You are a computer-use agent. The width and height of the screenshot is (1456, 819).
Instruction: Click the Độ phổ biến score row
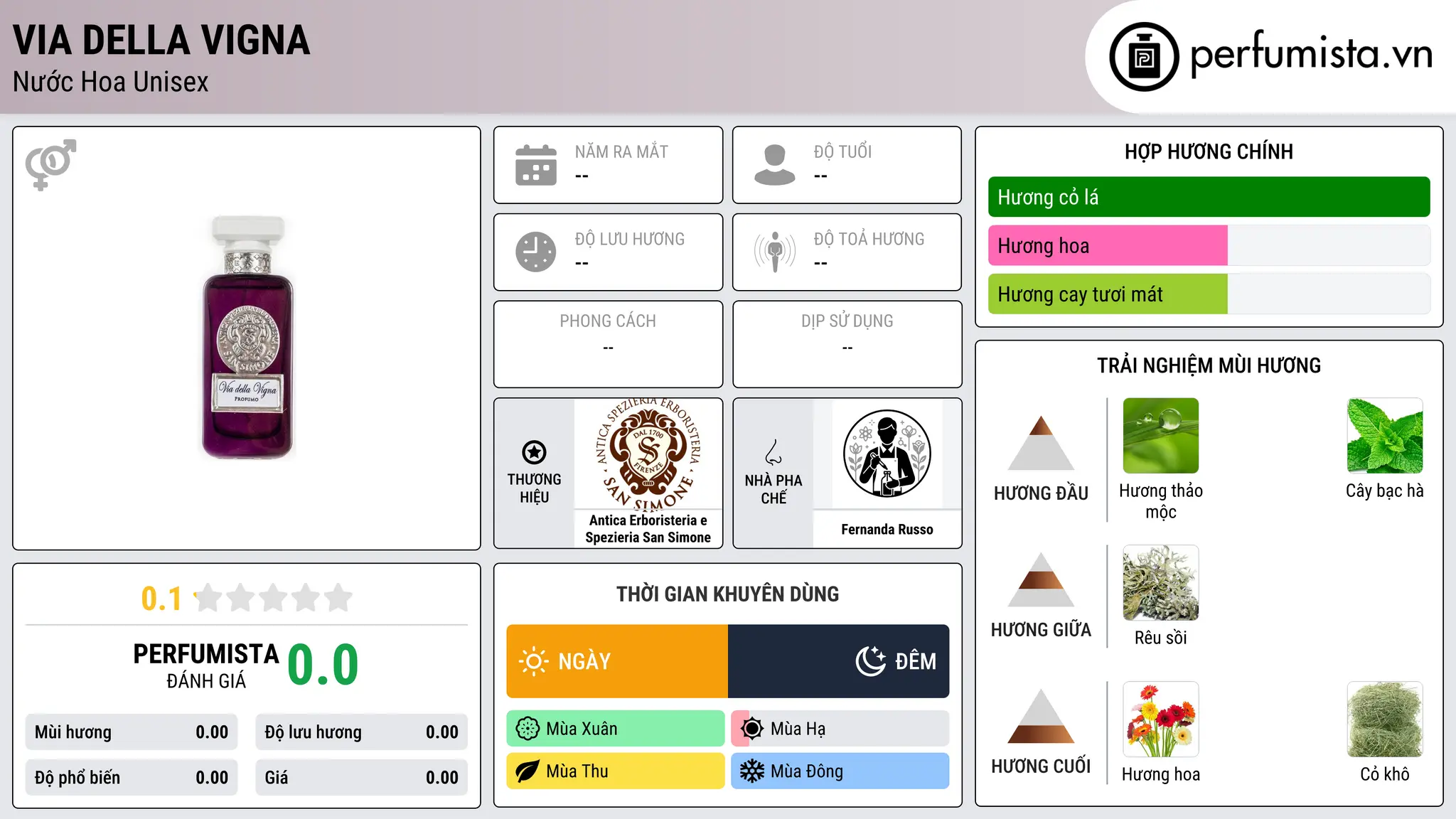pos(132,778)
